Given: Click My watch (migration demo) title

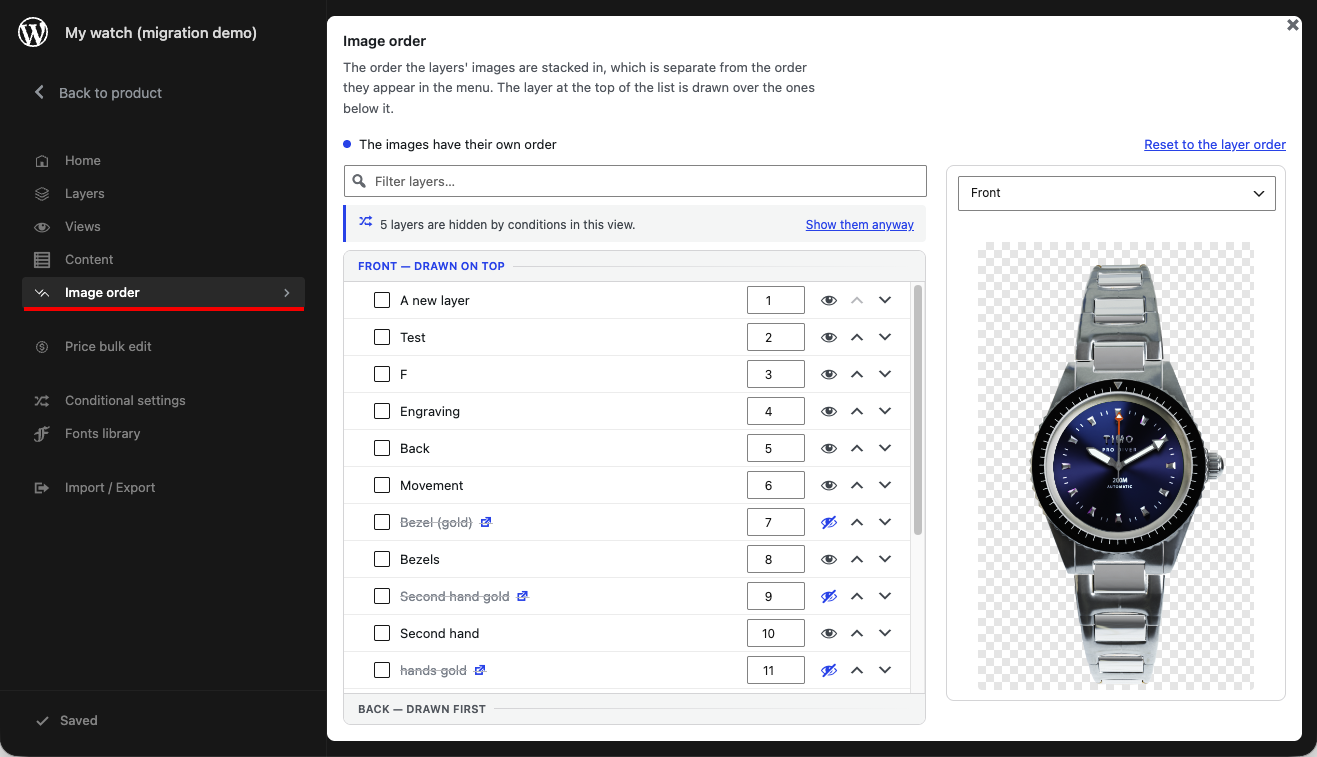Looking at the screenshot, I should (161, 33).
